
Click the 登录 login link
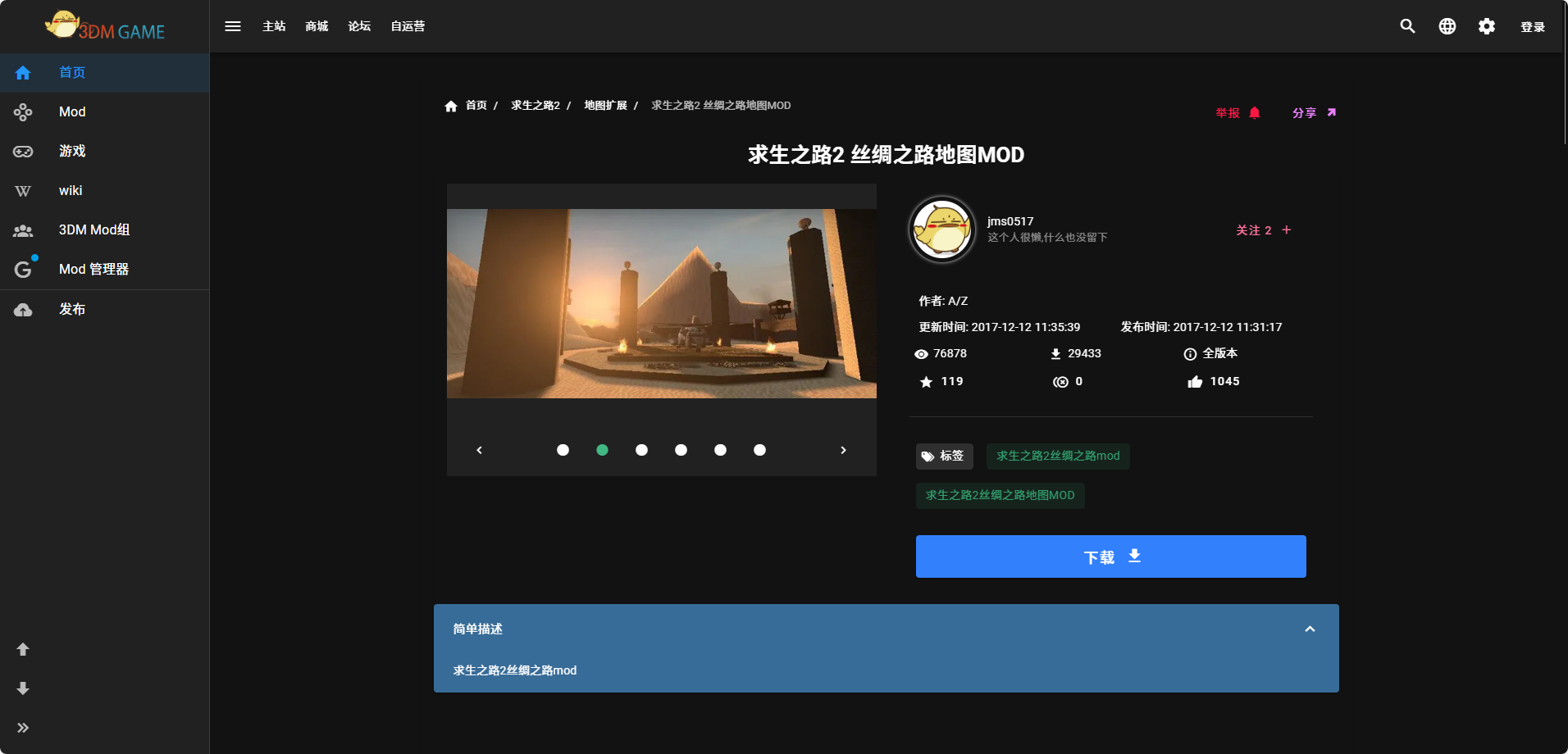pyautogui.click(x=1533, y=27)
